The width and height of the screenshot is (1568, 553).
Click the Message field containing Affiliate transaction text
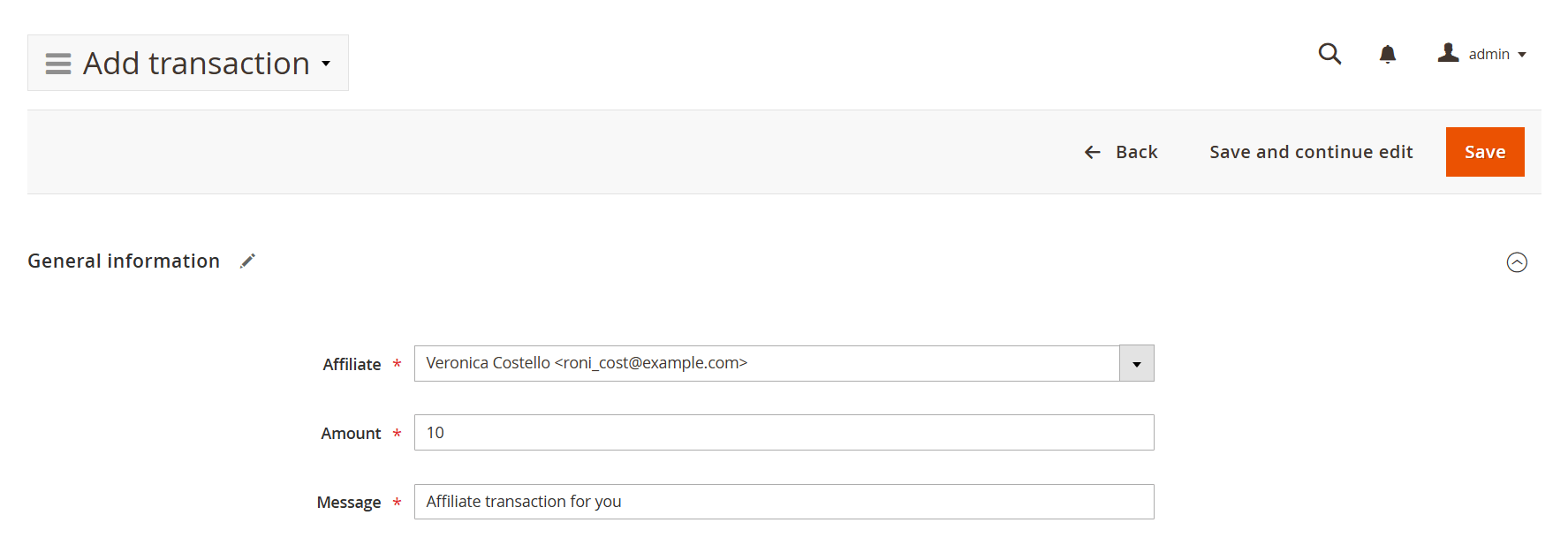(x=784, y=501)
